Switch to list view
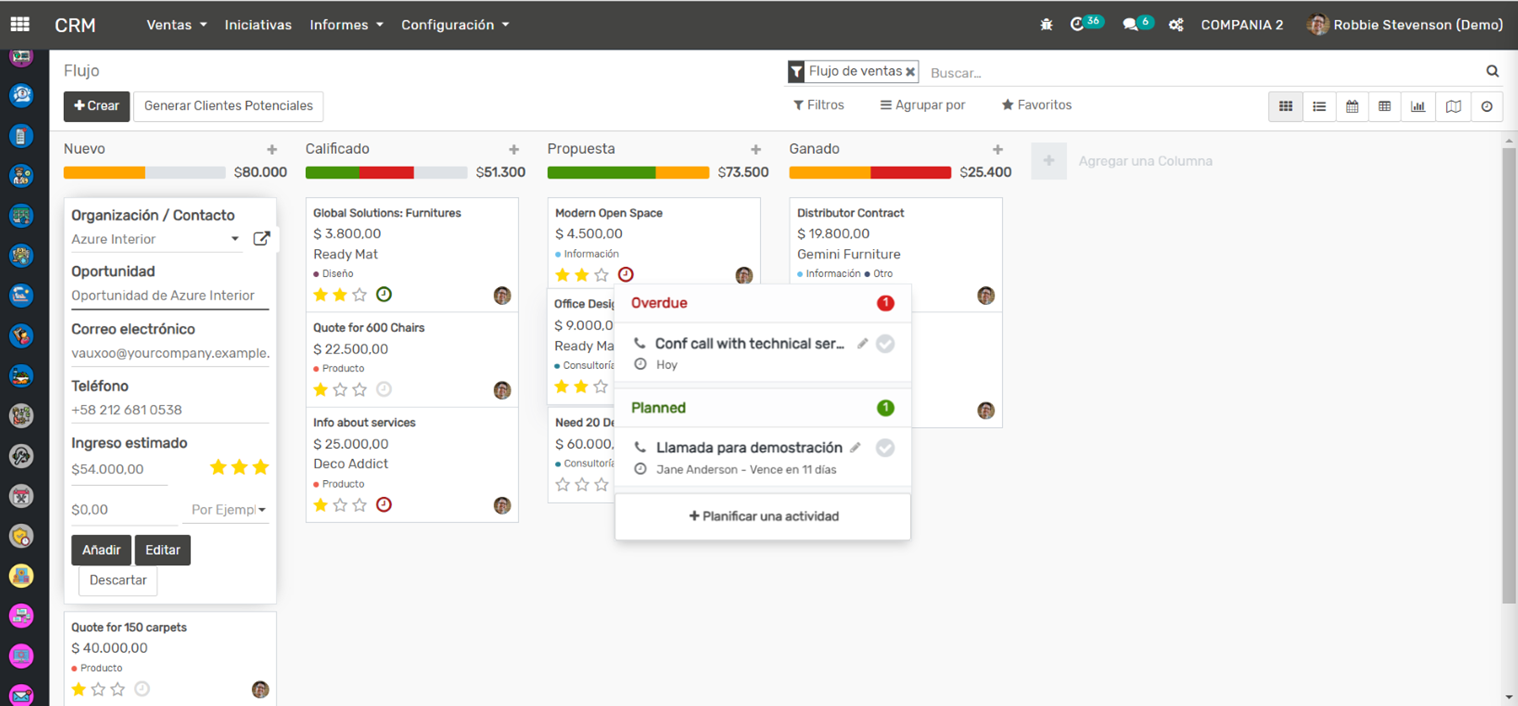The height and width of the screenshot is (706, 1518). 1319,106
